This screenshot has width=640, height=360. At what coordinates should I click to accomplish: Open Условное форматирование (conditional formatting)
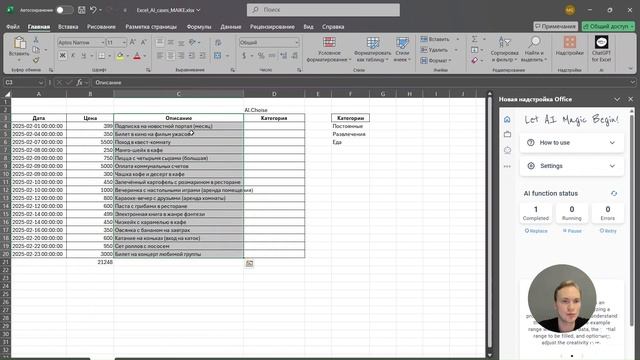[329, 49]
